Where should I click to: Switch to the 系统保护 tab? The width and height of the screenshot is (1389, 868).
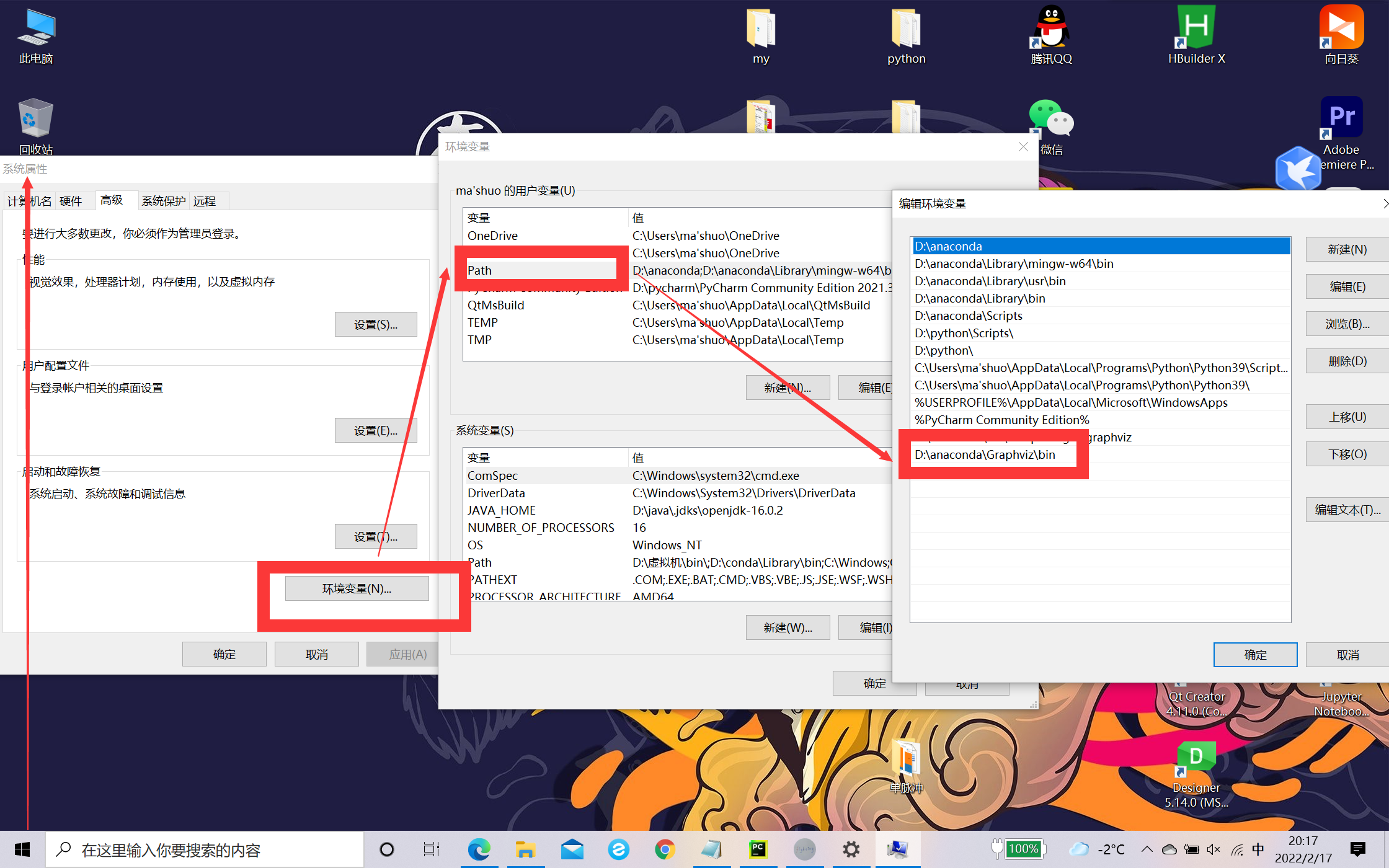click(163, 201)
